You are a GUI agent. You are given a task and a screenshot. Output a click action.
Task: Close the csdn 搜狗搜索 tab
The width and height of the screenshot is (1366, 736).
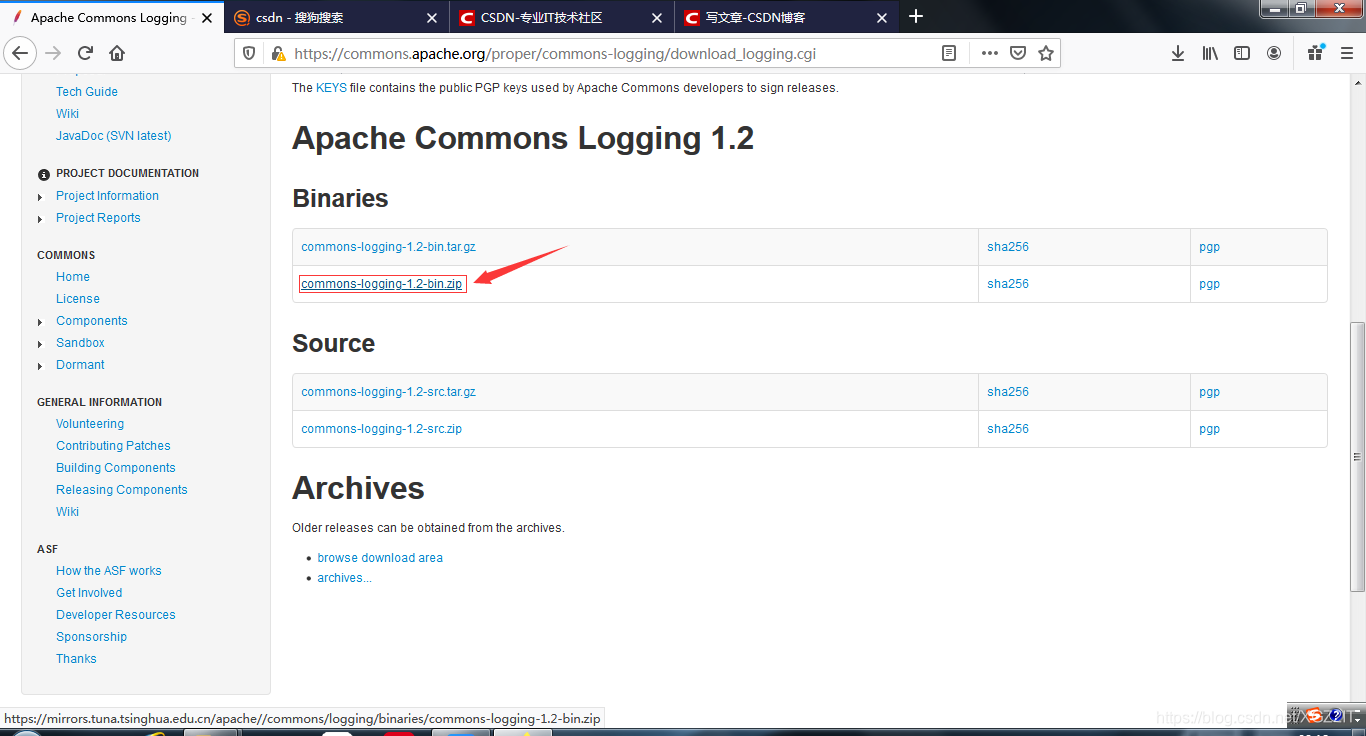[431, 17]
